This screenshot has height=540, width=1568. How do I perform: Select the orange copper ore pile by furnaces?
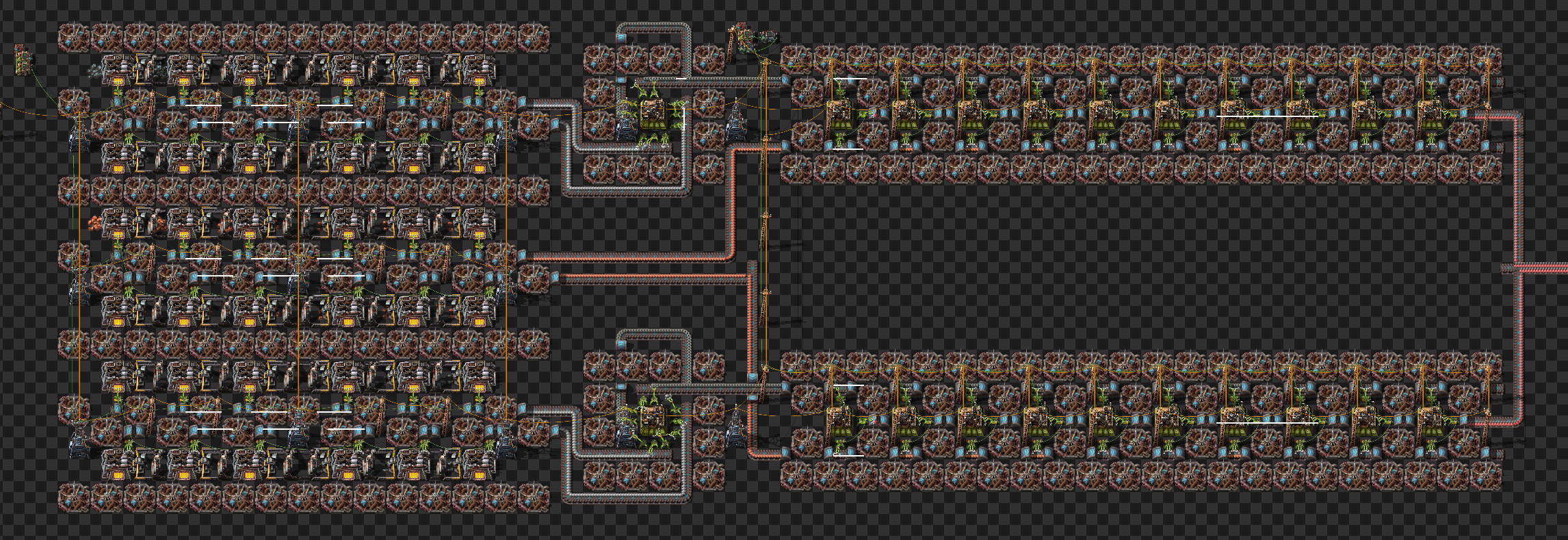point(95,222)
